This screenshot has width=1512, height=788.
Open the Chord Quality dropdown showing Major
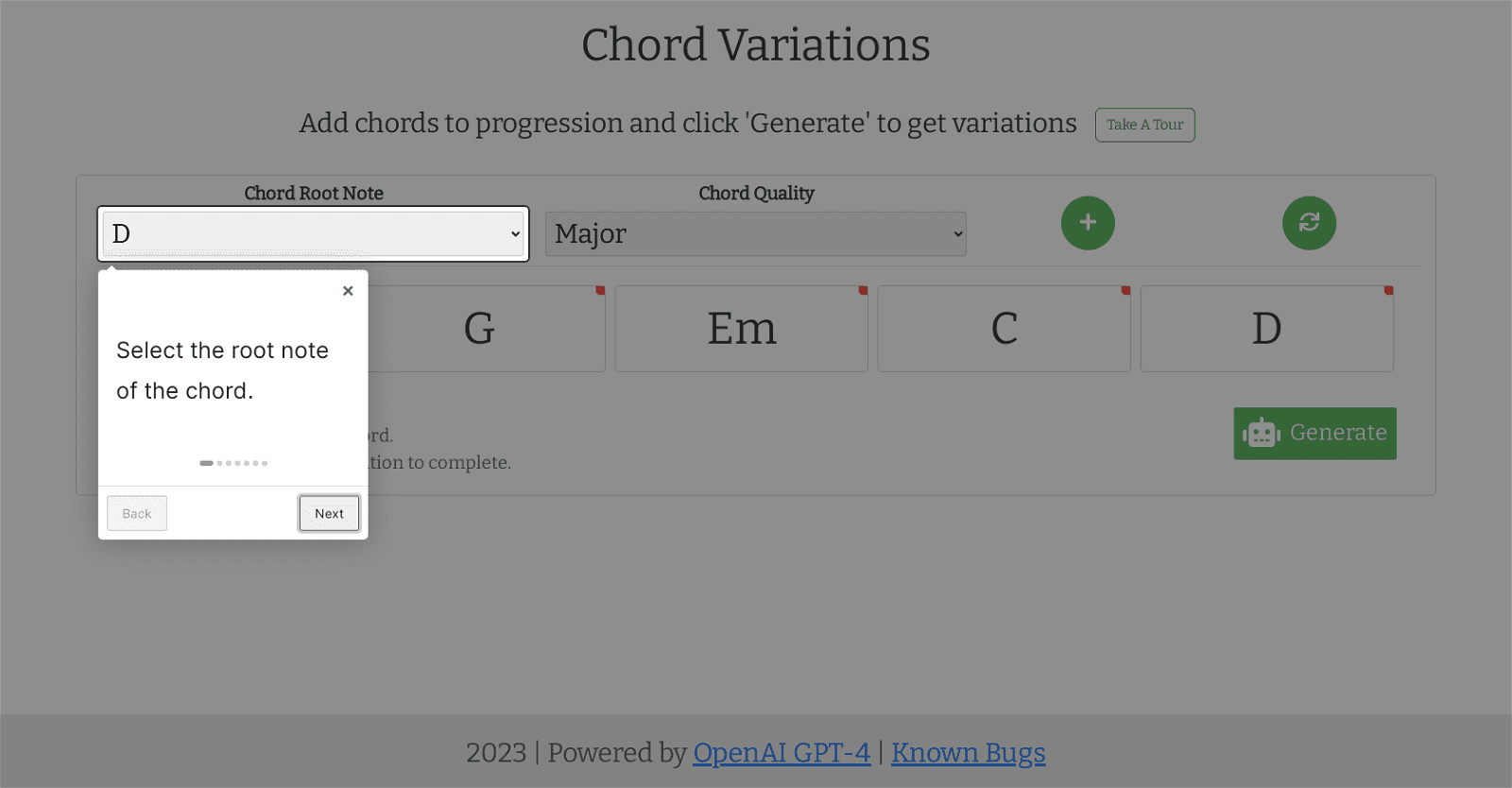point(755,233)
